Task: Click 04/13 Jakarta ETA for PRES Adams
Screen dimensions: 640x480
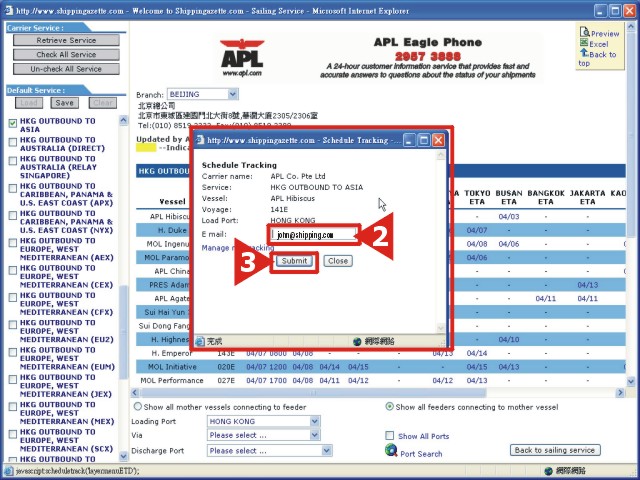Action: pos(587,285)
